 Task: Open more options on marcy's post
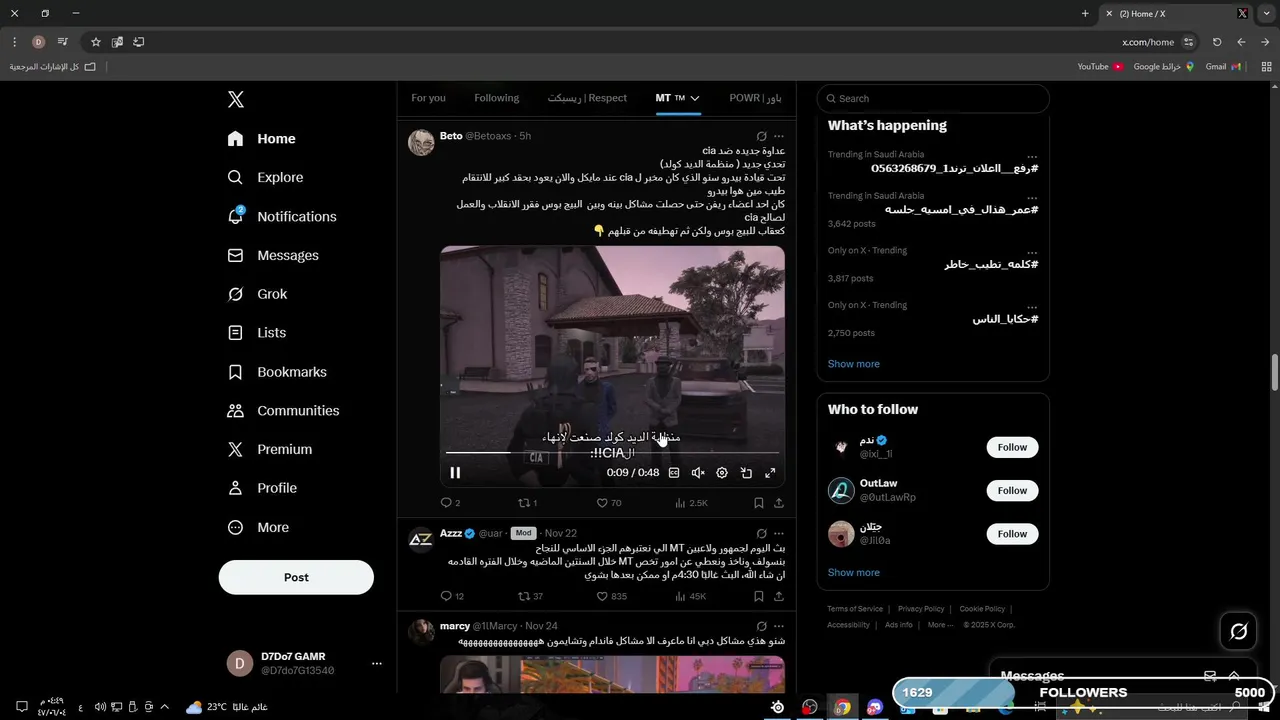click(x=779, y=626)
